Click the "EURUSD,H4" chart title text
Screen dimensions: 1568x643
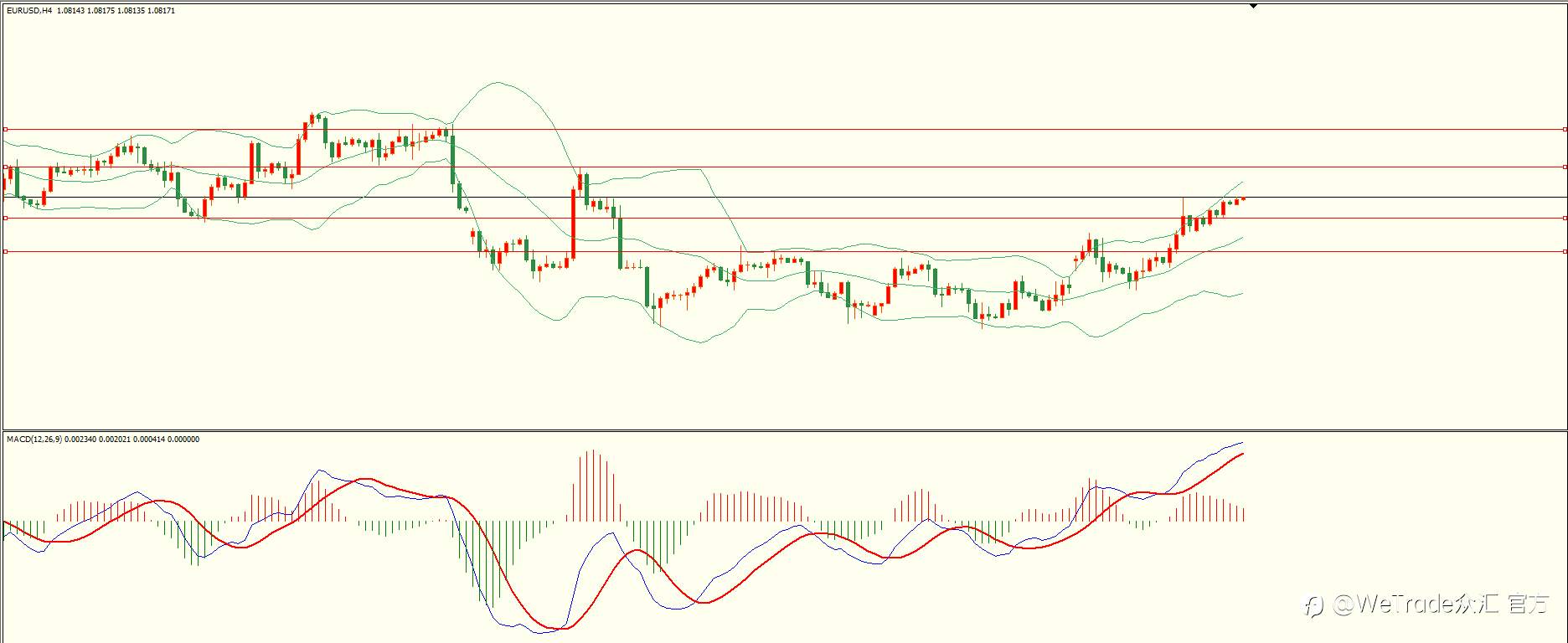point(29,11)
